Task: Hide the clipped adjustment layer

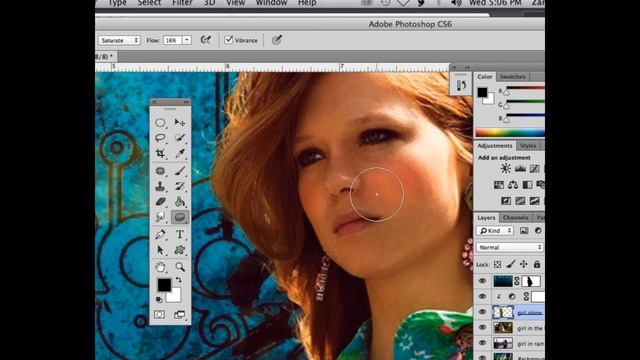Action: [x=482, y=296]
